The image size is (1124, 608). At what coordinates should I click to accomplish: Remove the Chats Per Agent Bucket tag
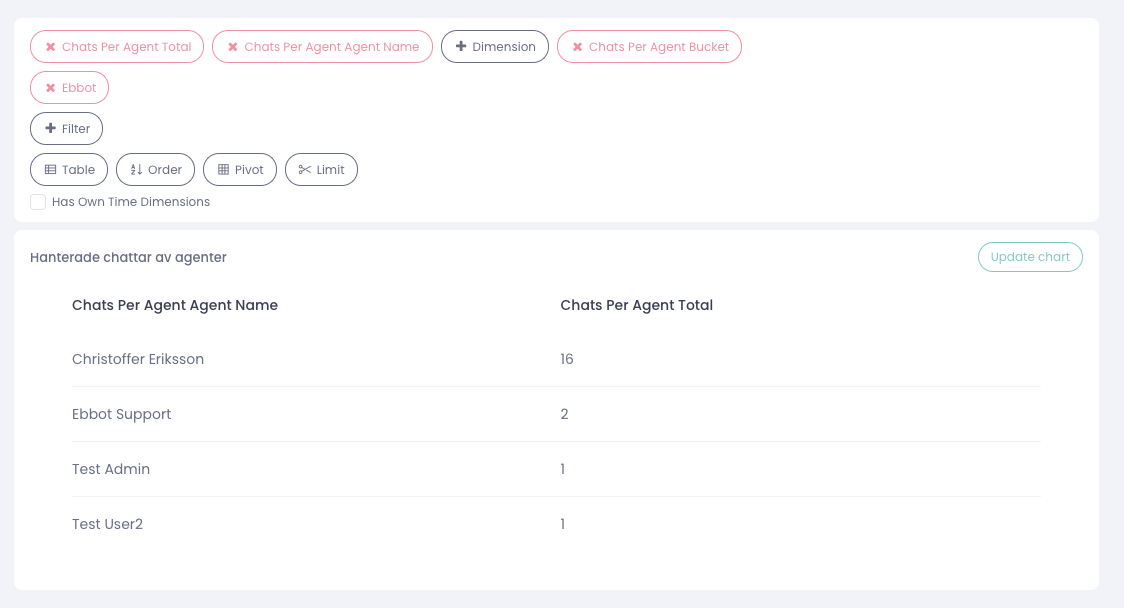[577, 47]
